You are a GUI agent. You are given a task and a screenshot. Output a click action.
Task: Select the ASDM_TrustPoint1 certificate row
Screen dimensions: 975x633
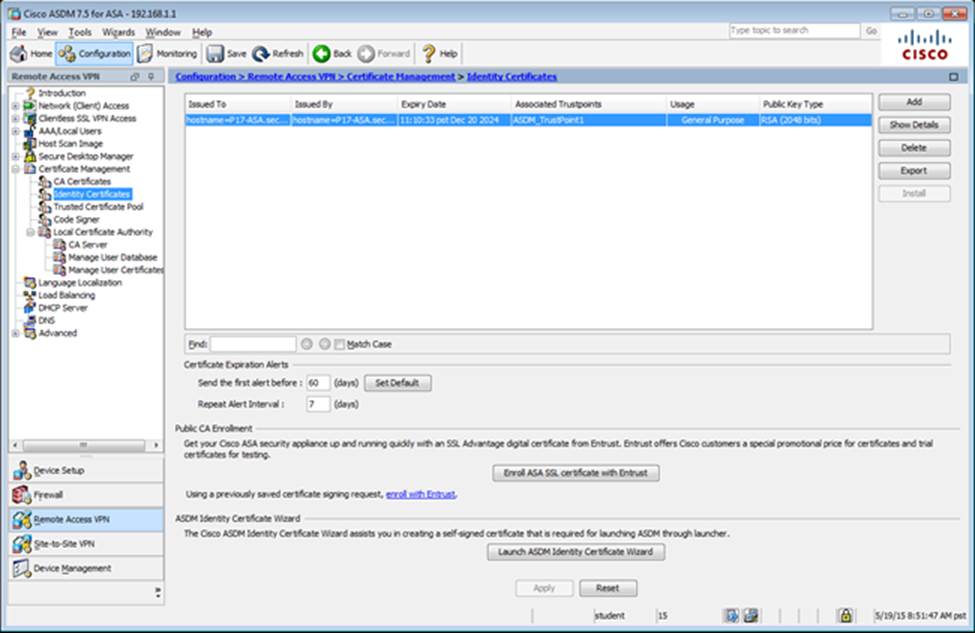tap(528, 120)
